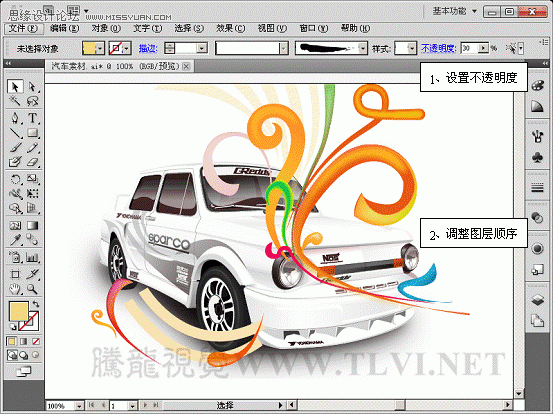
Task: Open the 文字(T) menu
Action: tap(147, 28)
